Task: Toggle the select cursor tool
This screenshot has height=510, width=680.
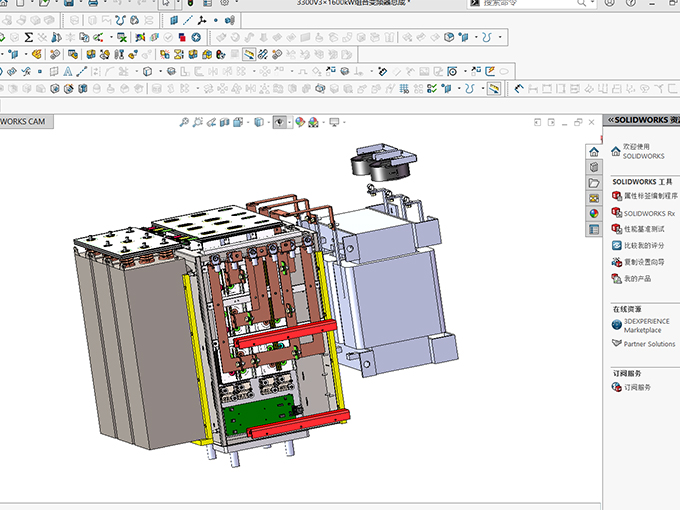Action: tap(166, 3)
